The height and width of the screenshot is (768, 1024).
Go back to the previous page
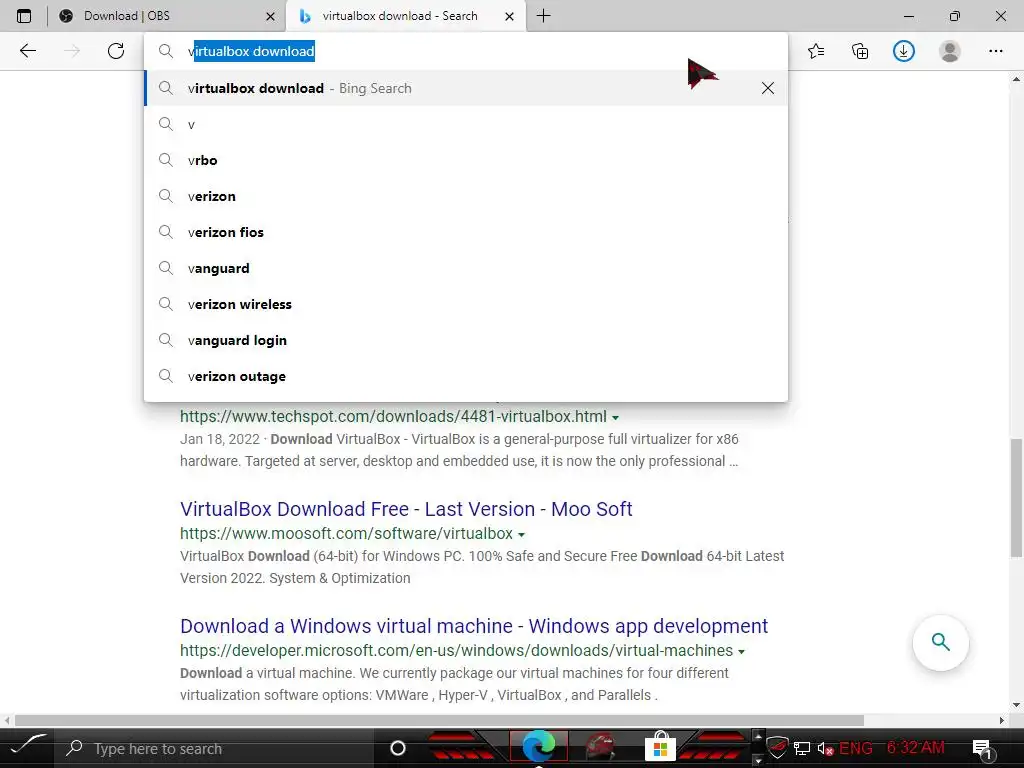click(27, 51)
